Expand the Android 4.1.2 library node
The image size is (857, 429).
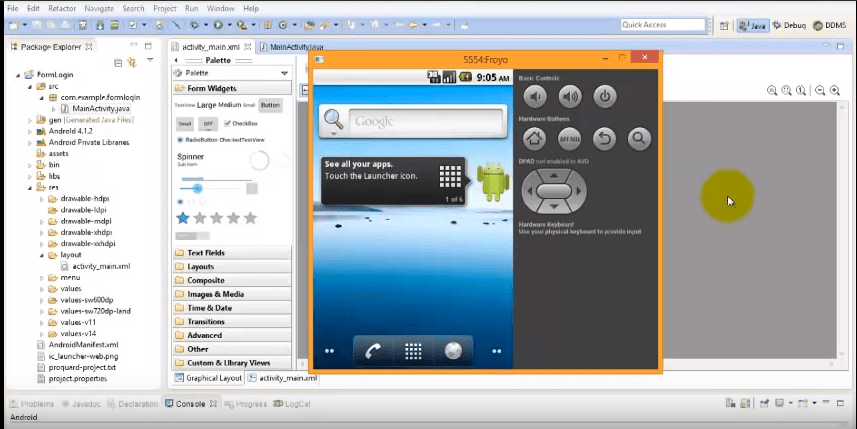point(30,132)
